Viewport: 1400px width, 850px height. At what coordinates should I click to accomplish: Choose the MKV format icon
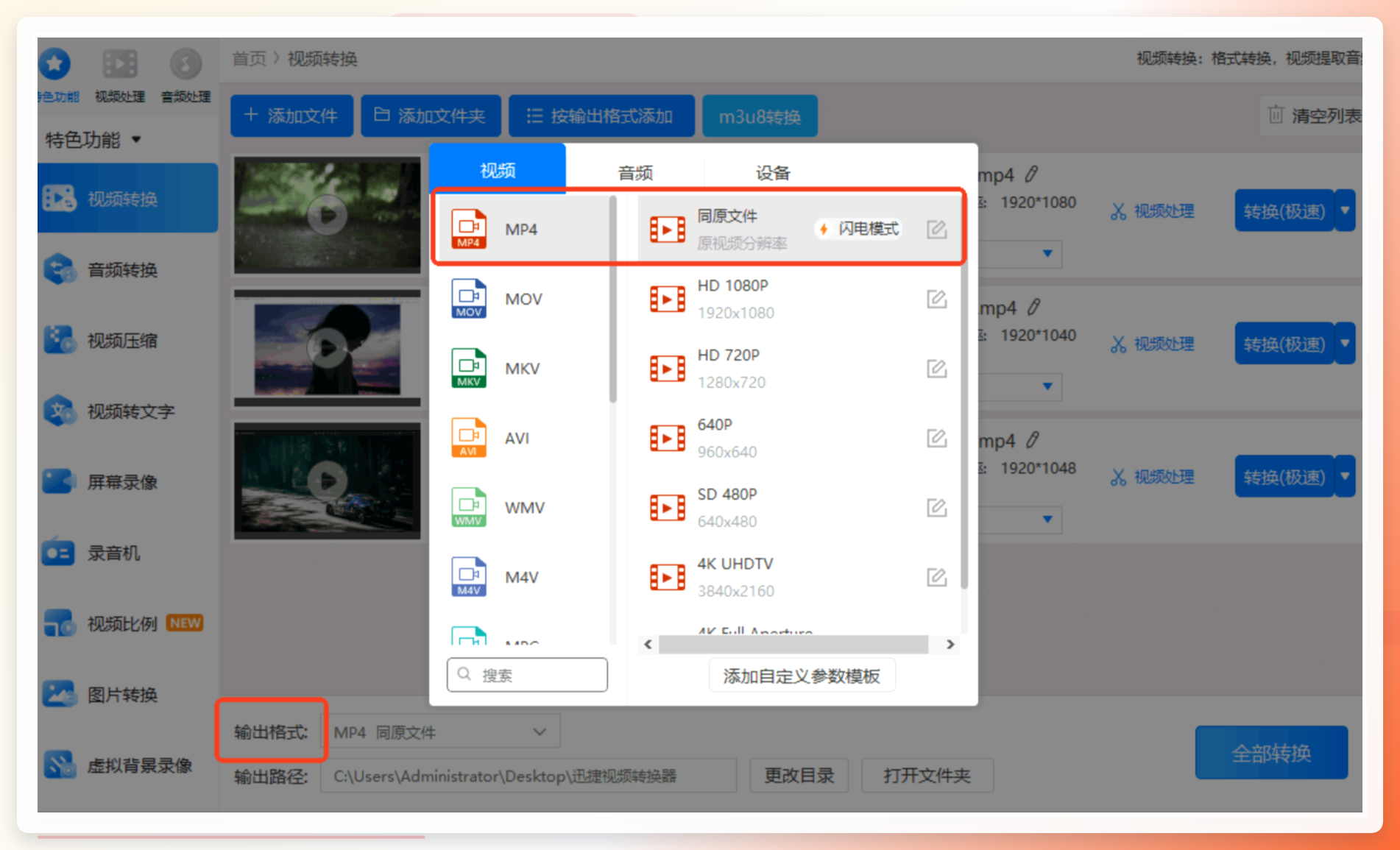coord(469,368)
